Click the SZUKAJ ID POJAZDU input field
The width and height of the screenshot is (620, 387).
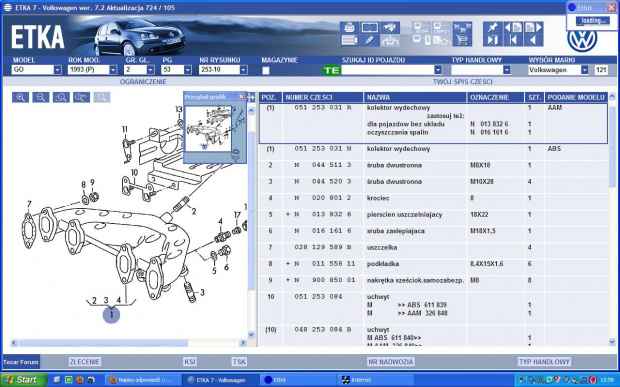pos(388,70)
